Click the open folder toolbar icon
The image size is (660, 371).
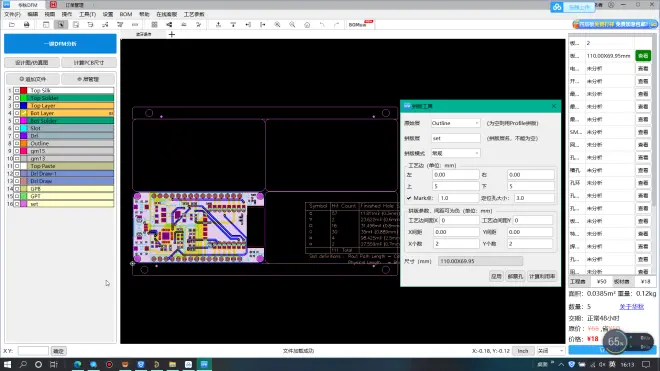pos(12,25)
